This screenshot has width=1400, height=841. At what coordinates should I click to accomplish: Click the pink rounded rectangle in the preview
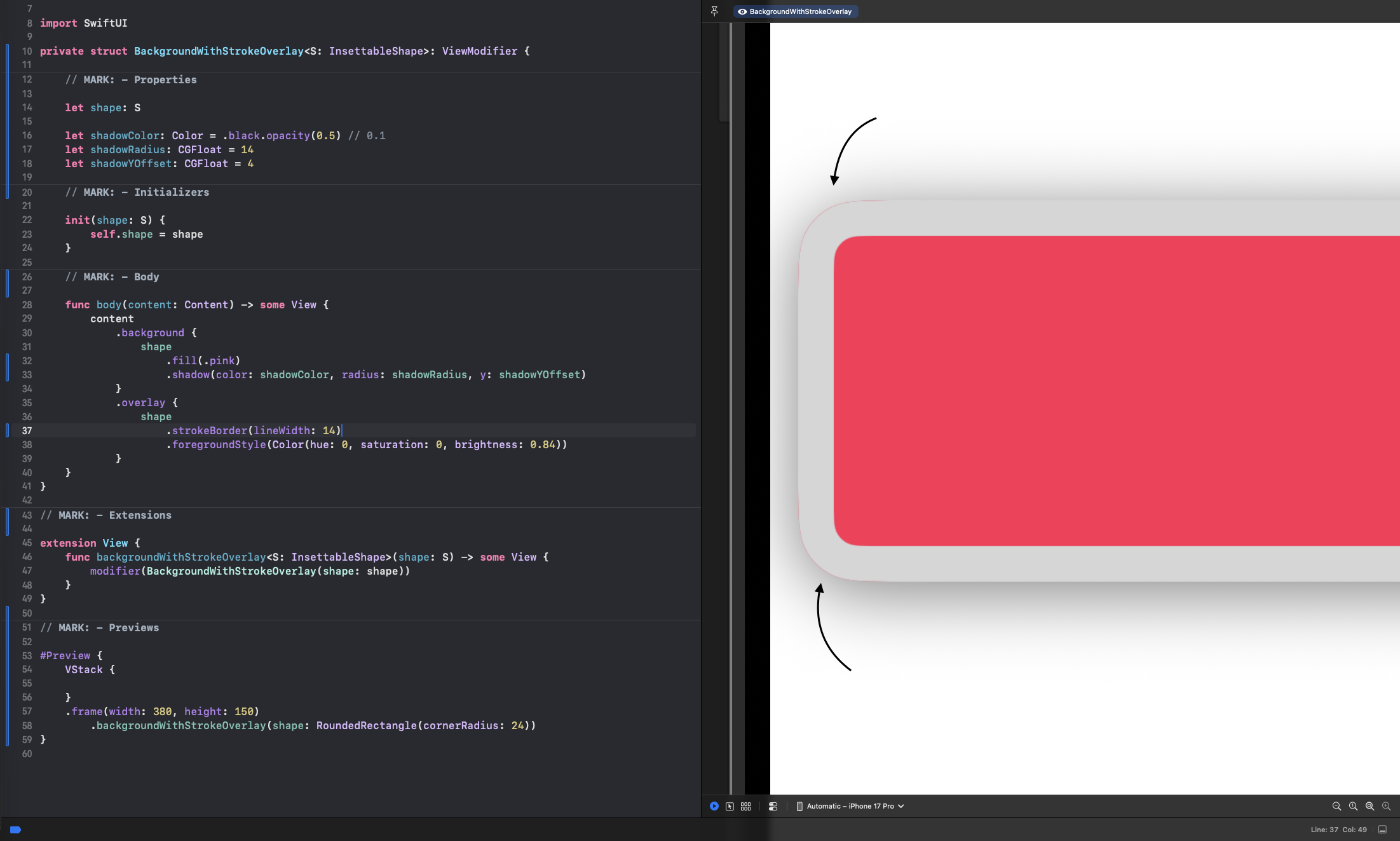(1112, 390)
